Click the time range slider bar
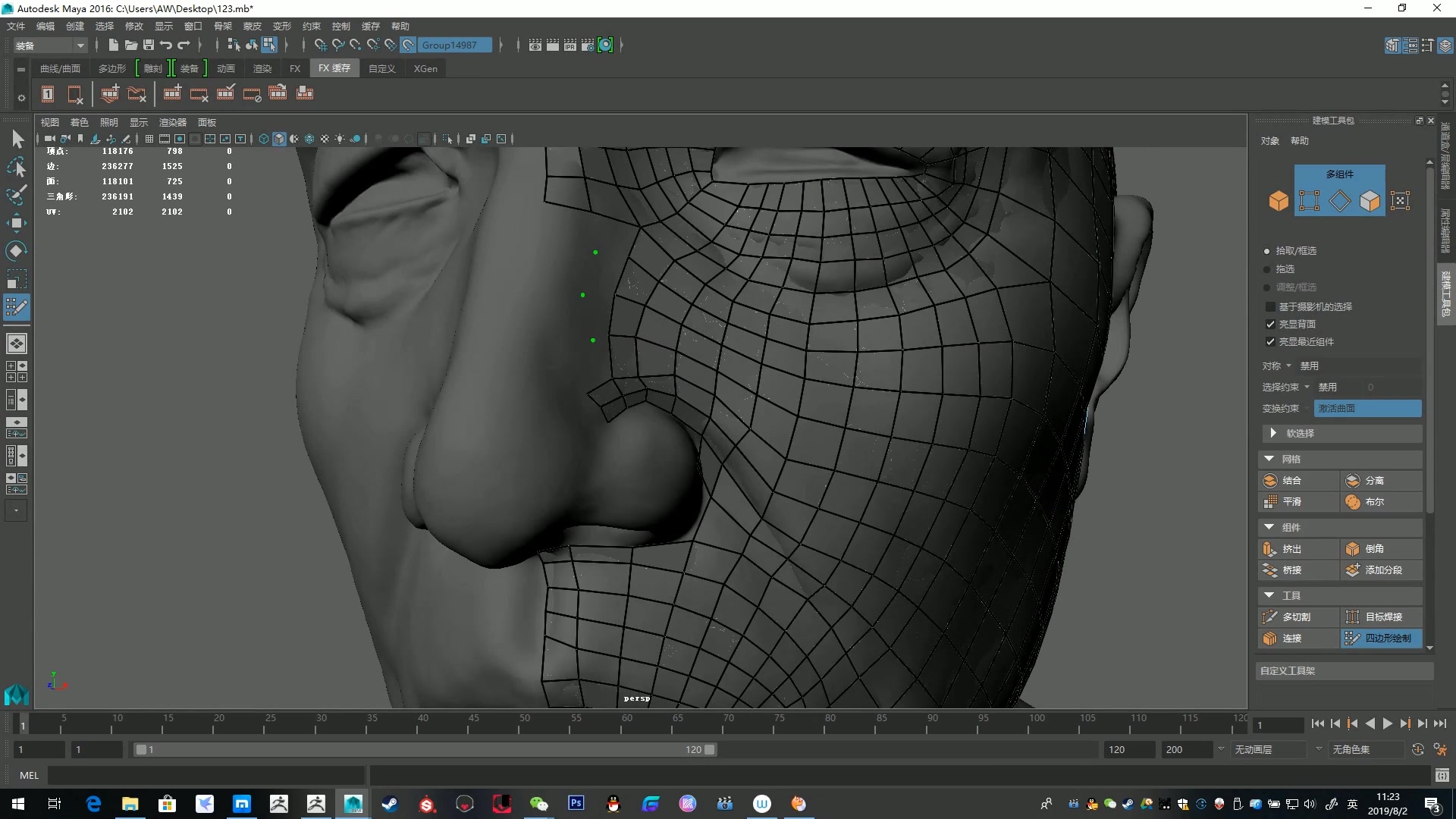The image size is (1456, 819). (425, 749)
